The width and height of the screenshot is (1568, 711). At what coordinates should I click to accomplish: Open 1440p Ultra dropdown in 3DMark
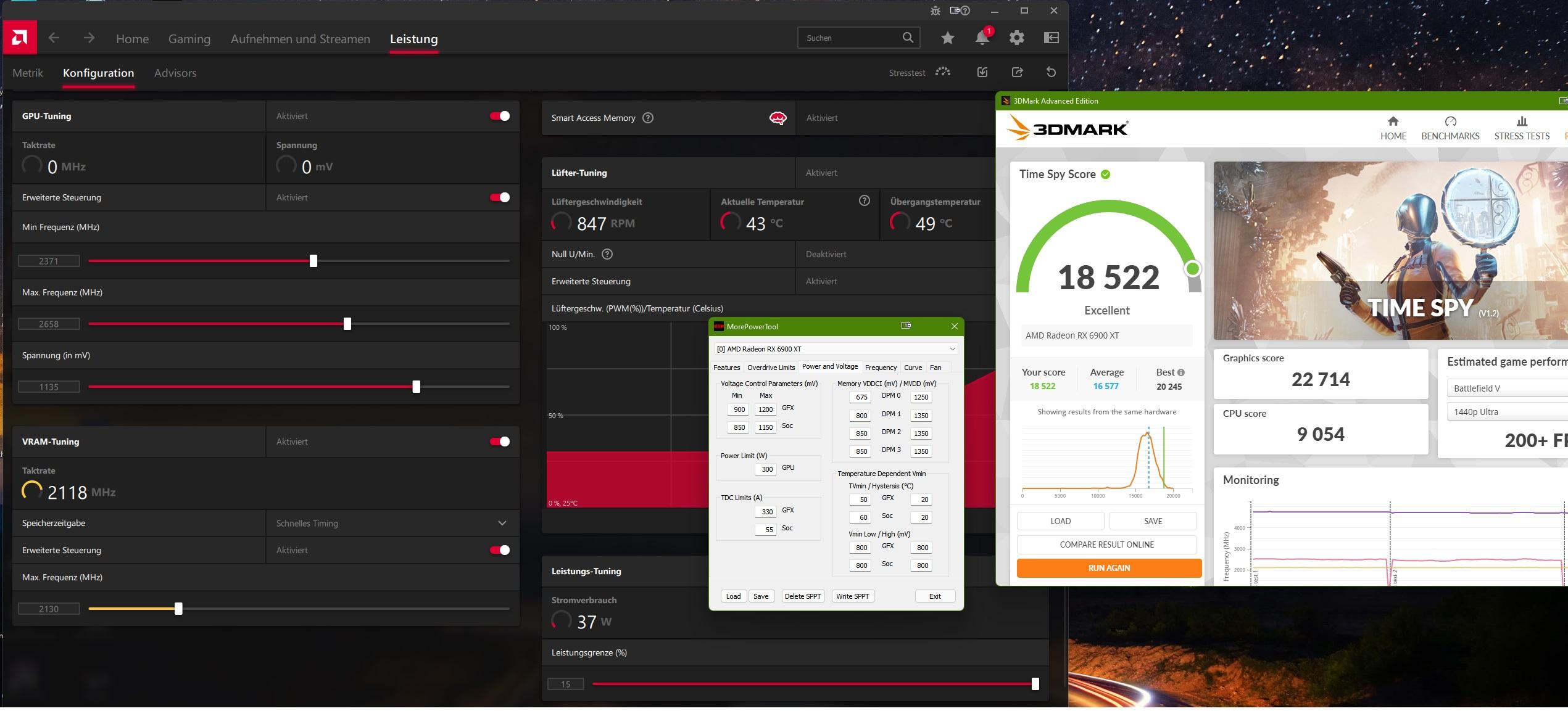coord(1507,412)
